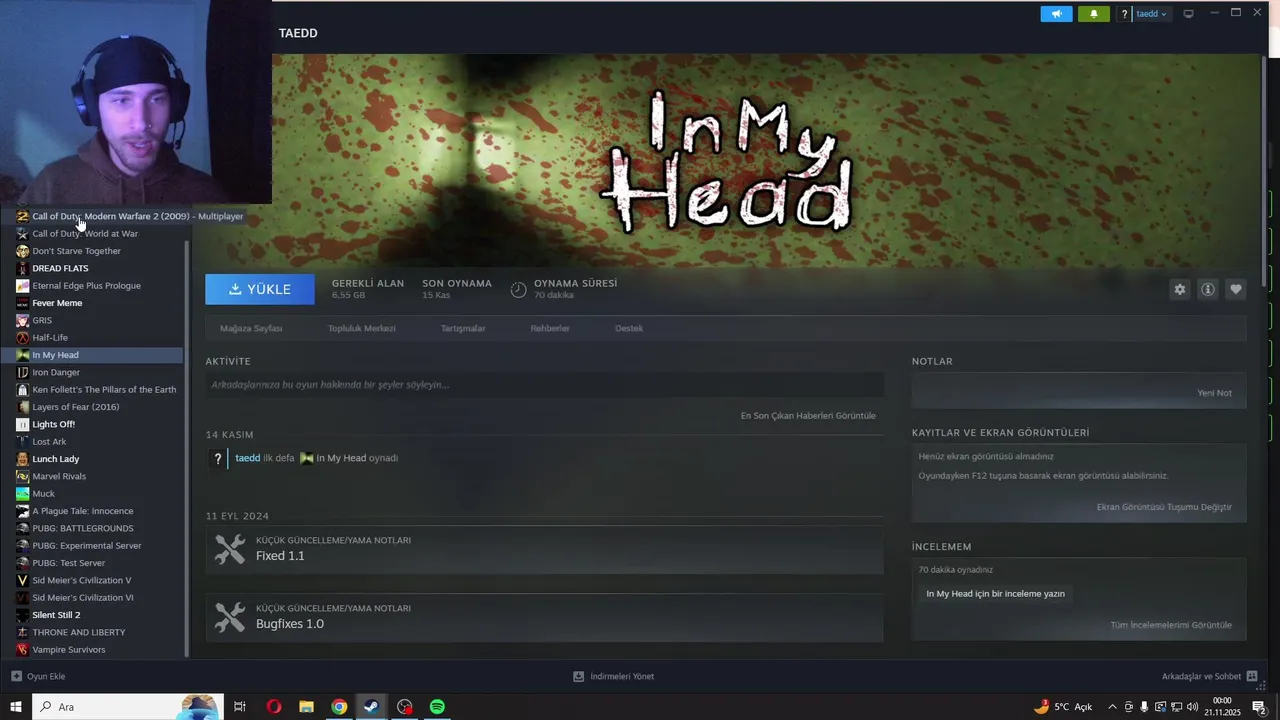Click the Iron Danger game icon

pos(22,372)
